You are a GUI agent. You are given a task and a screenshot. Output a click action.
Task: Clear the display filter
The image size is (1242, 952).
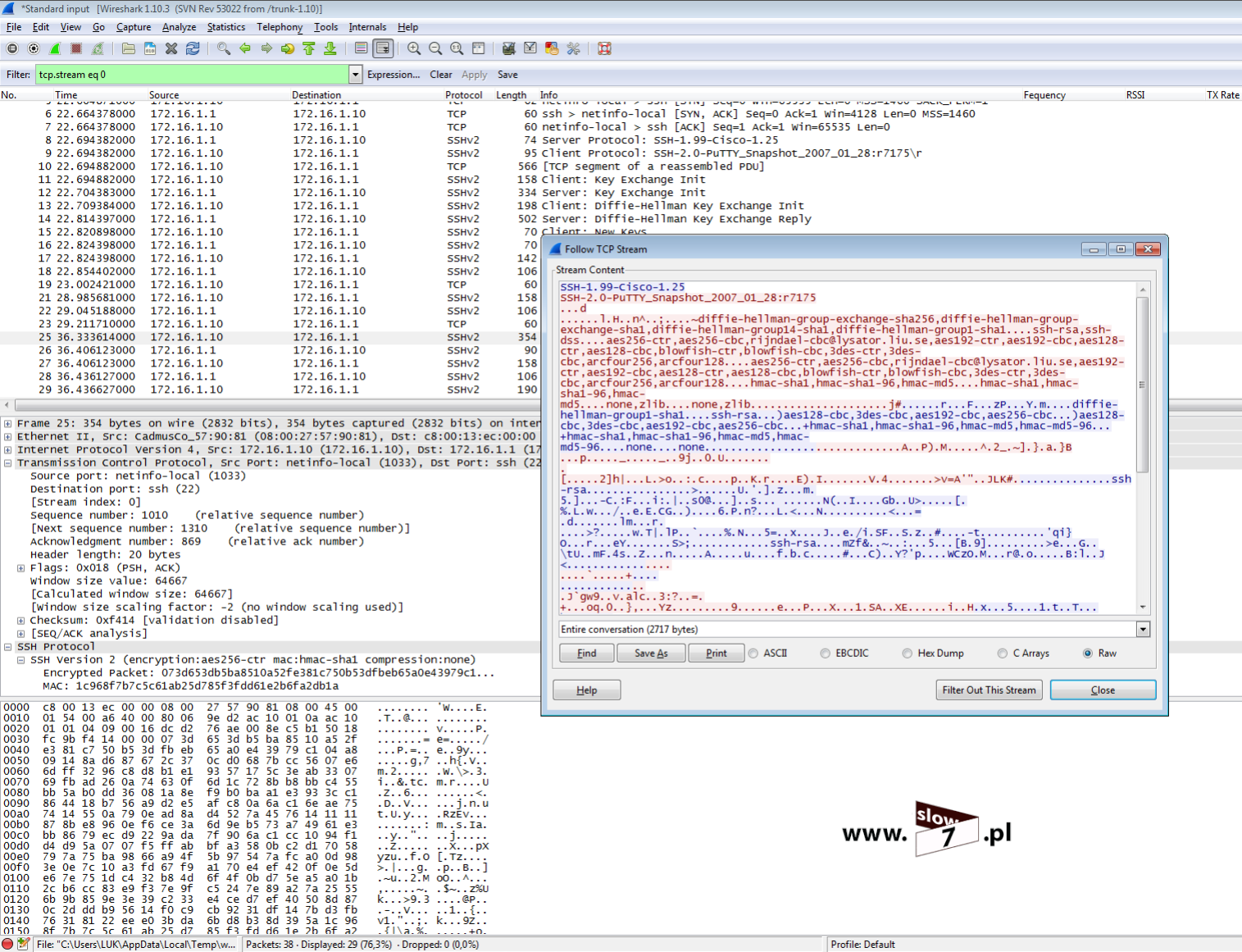[441, 75]
